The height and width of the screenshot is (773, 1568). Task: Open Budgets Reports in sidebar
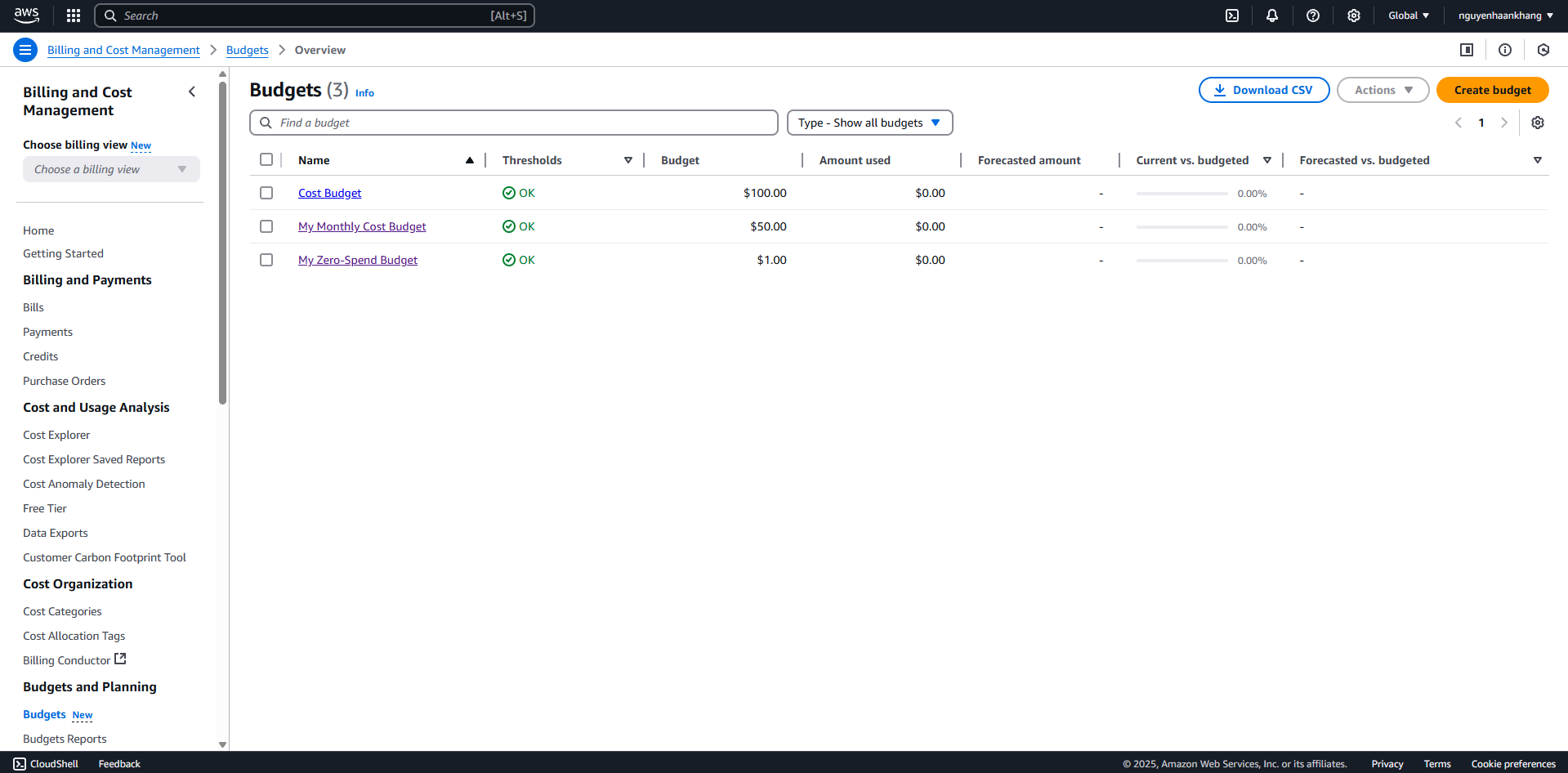65,739
